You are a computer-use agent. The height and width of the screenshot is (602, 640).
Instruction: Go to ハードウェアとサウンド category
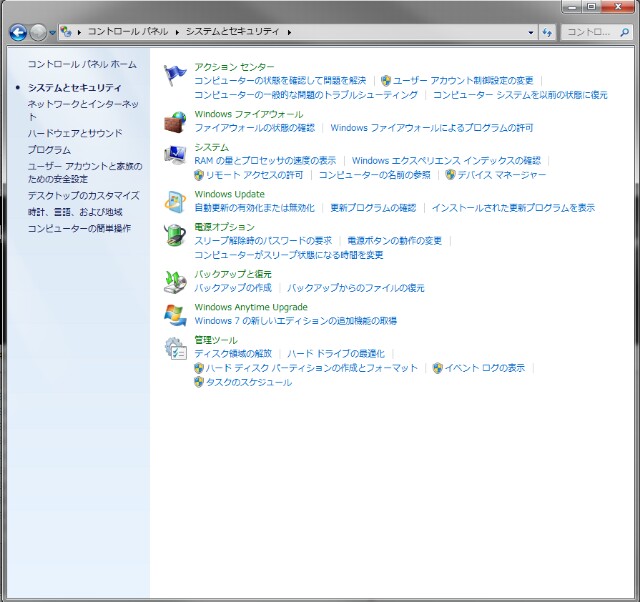click(75, 133)
